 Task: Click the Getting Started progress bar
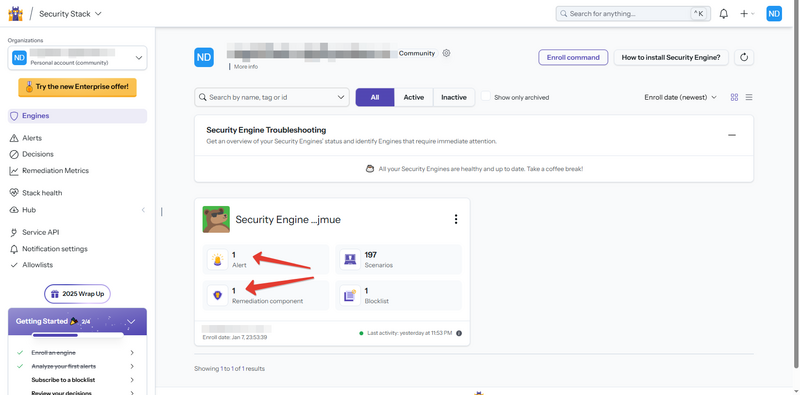[78, 335]
